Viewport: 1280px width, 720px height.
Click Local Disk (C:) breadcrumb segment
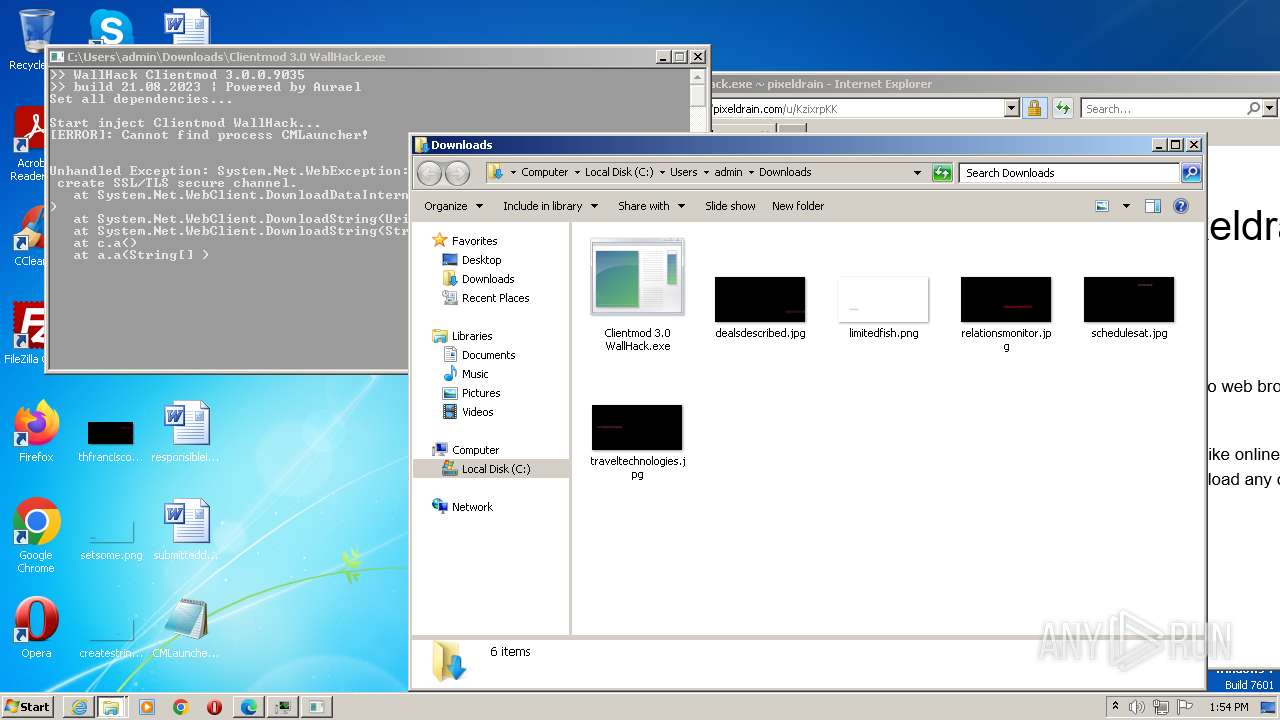[619, 172]
